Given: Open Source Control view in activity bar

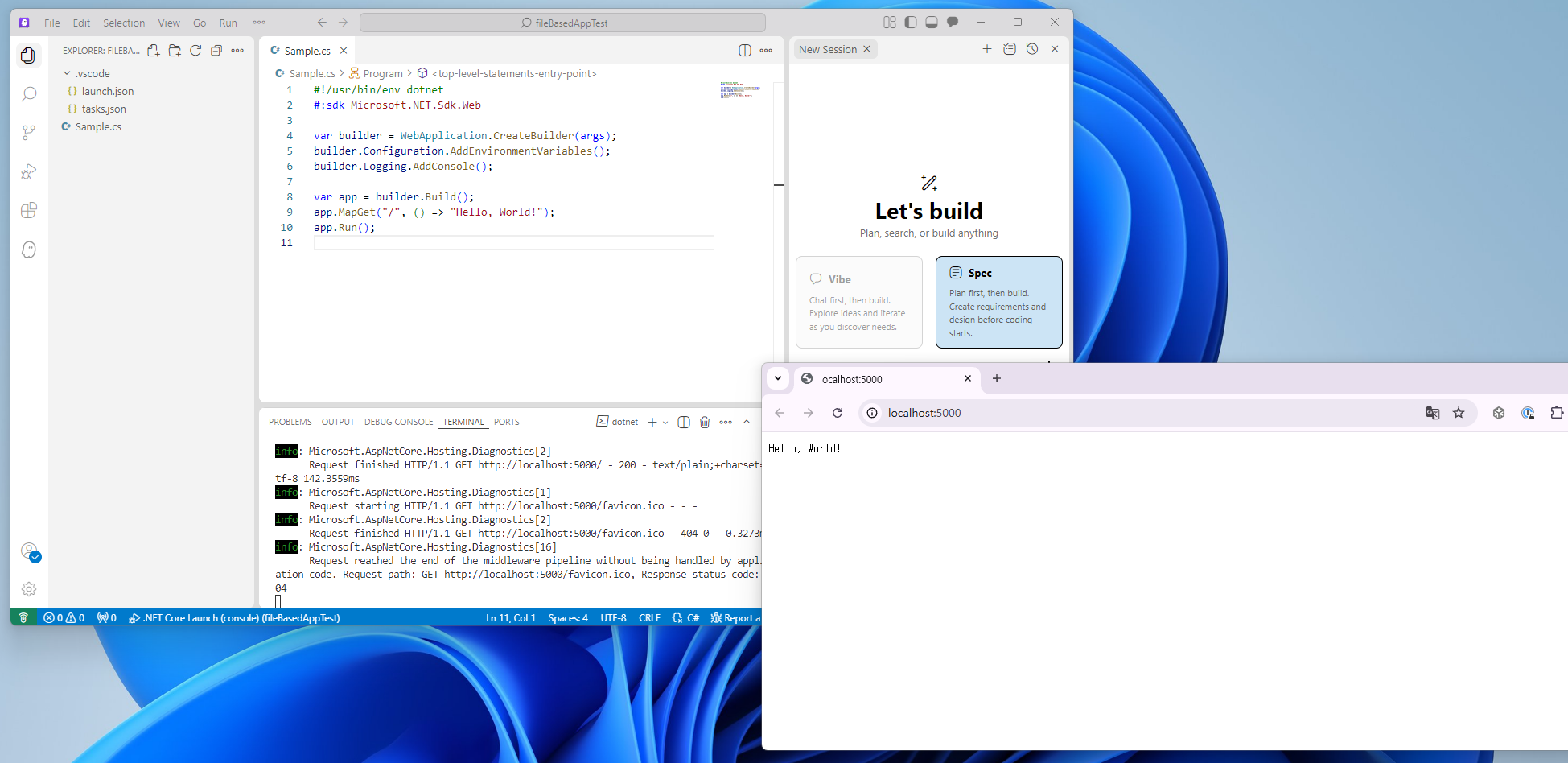Looking at the screenshot, I should pyautogui.click(x=28, y=133).
